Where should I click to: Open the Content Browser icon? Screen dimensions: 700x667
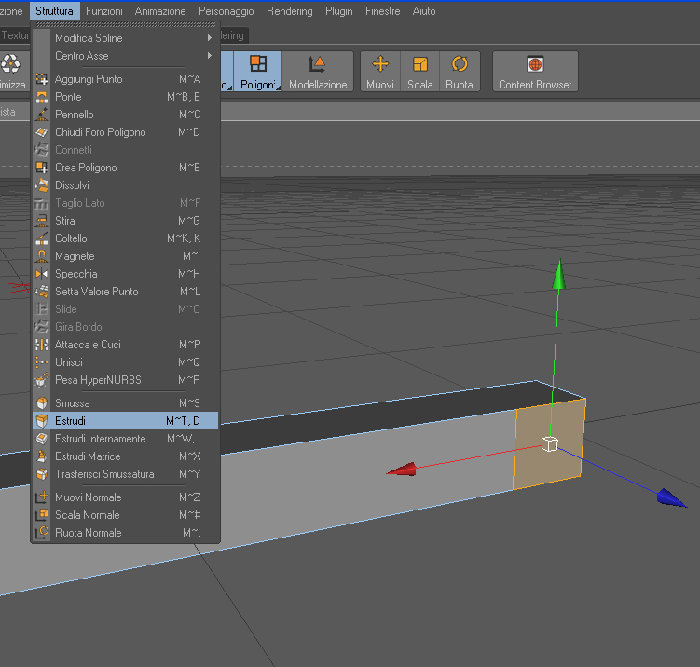535,71
